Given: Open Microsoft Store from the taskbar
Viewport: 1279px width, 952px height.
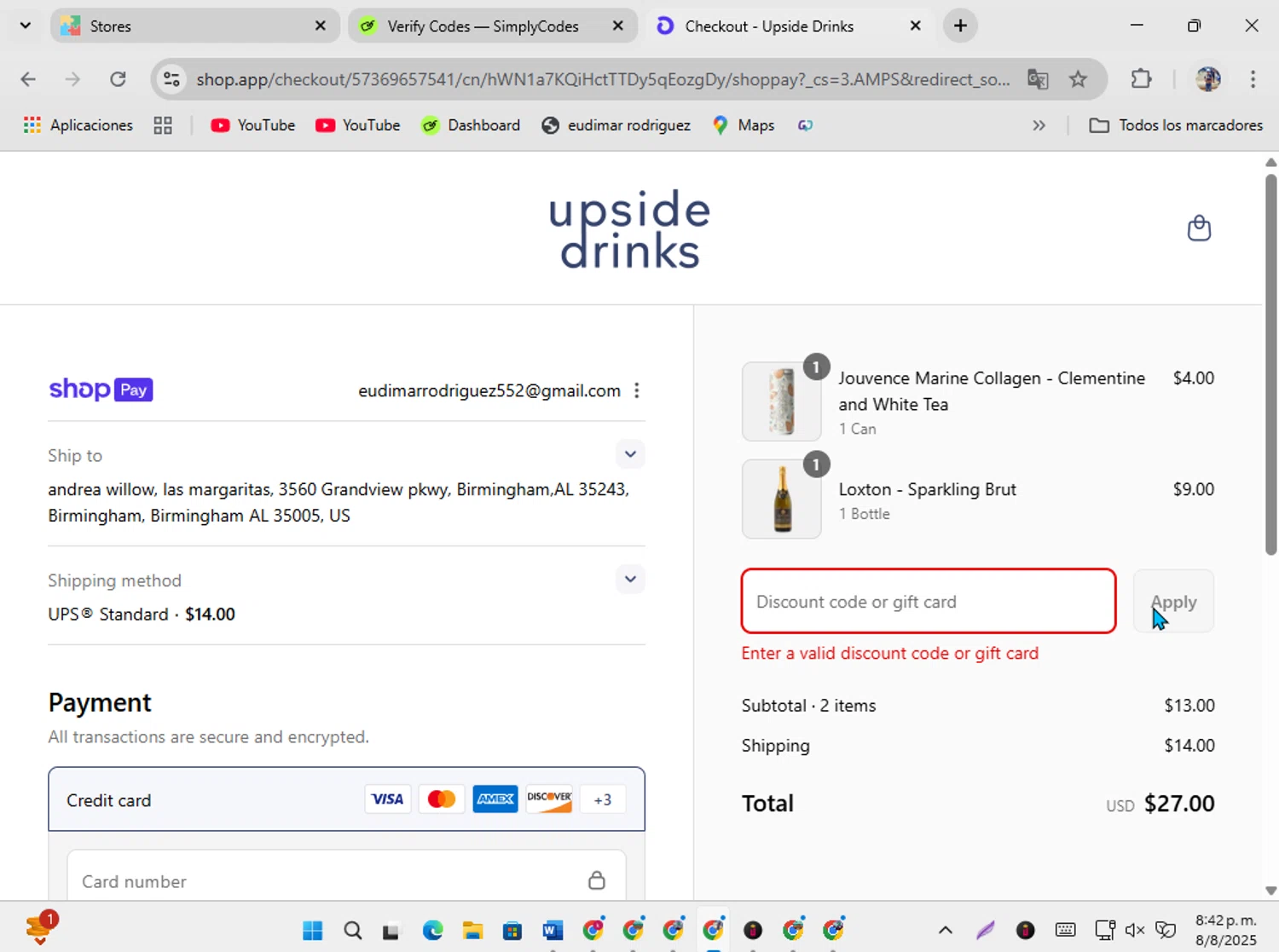Looking at the screenshot, I should tap(512, 930).
